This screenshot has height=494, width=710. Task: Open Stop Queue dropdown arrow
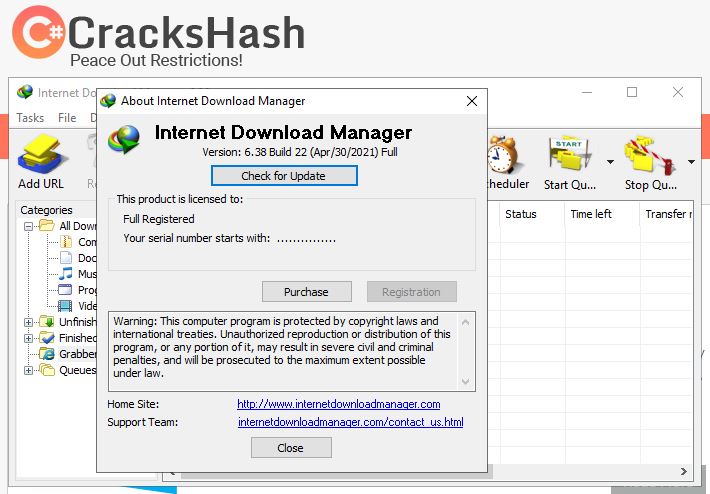(691, 162)
